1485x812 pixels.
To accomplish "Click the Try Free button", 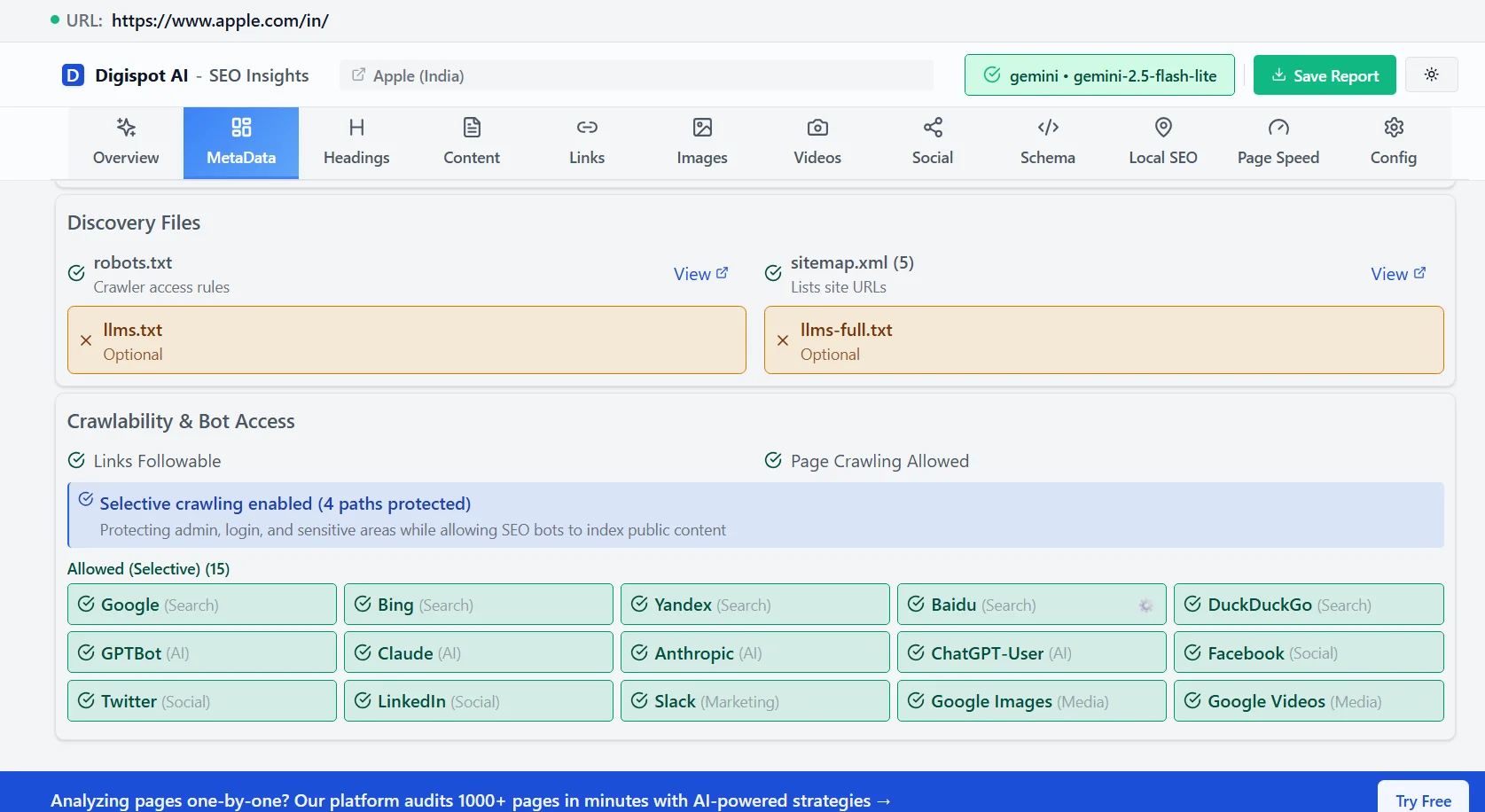I will point(1423,799).
